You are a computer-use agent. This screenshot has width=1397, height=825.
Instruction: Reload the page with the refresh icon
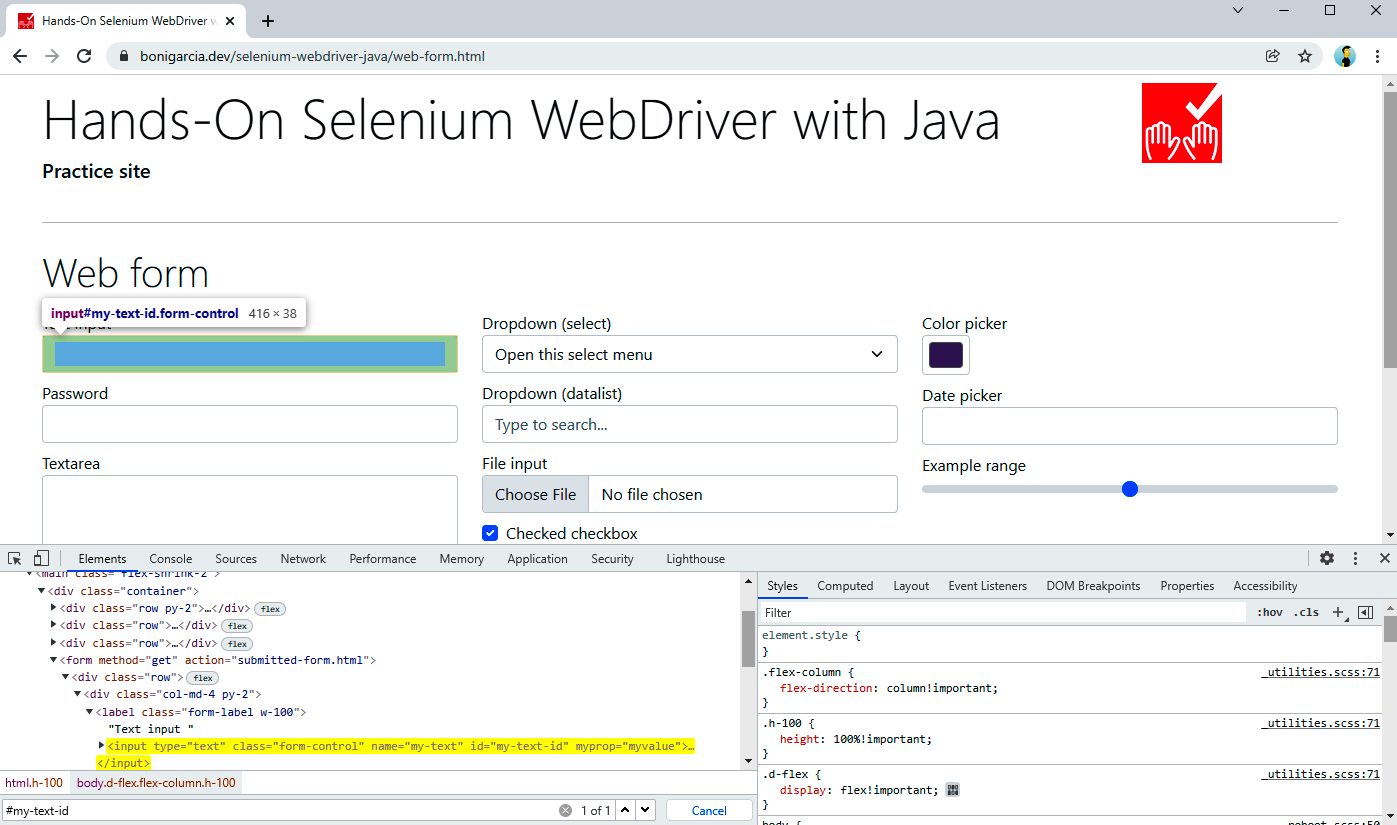[x=84, y=56]
